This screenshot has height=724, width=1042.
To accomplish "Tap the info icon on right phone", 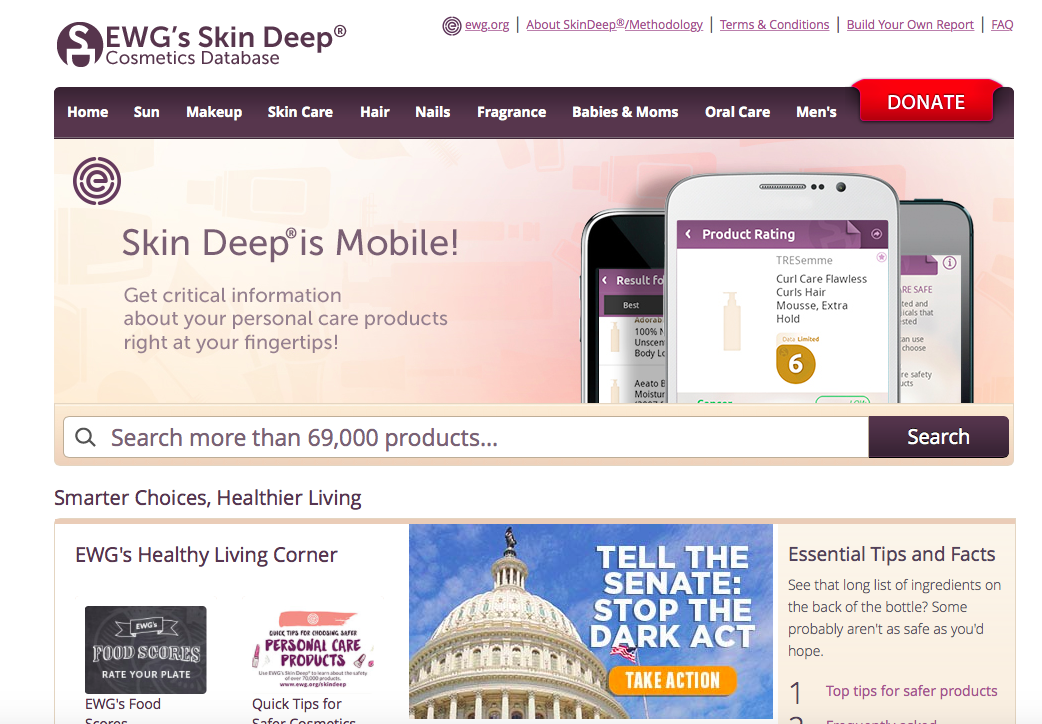I will [950, 263].
